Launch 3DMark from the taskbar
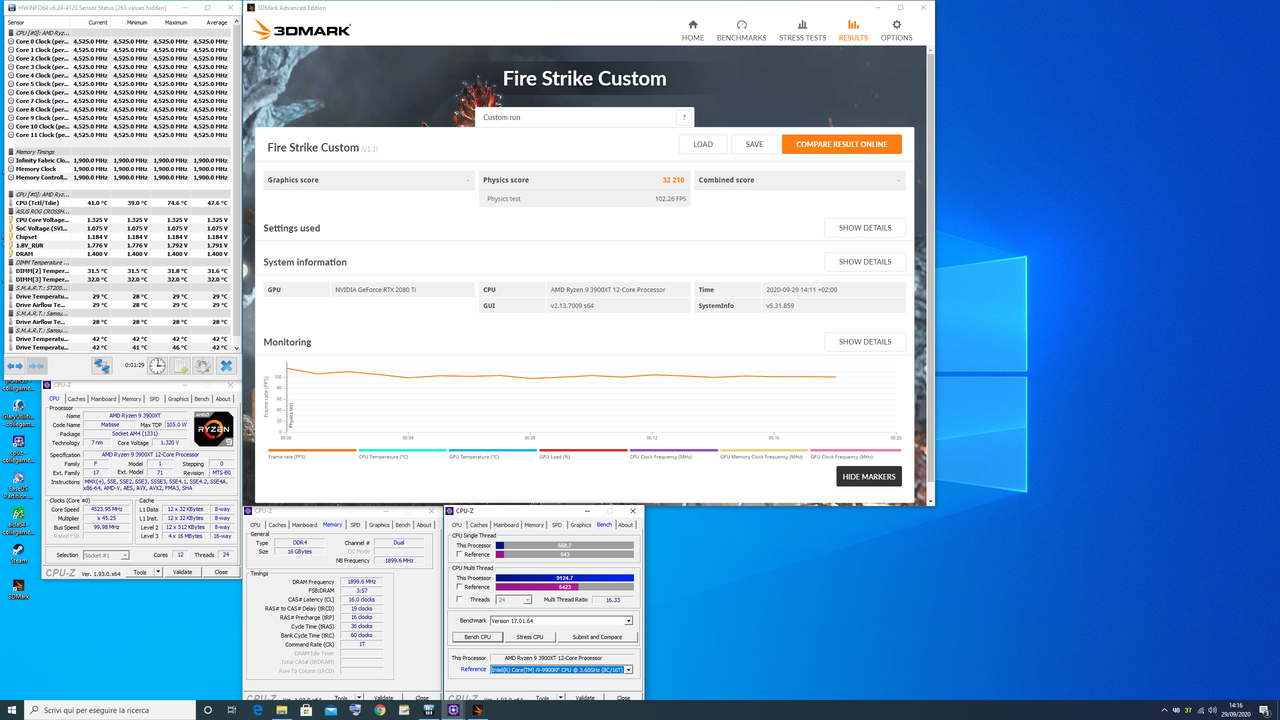 click(477, 710)
